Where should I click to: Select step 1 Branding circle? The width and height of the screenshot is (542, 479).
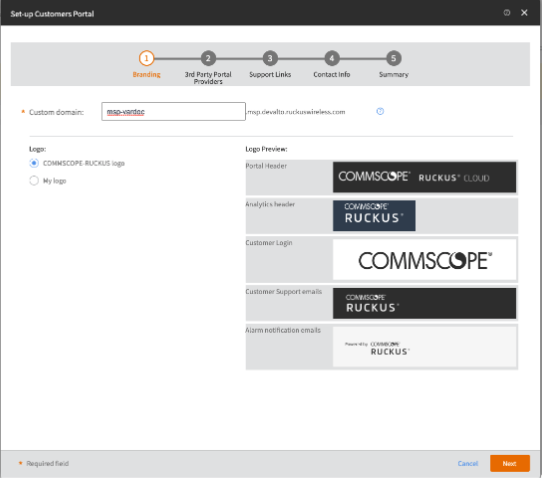point(146,58)
